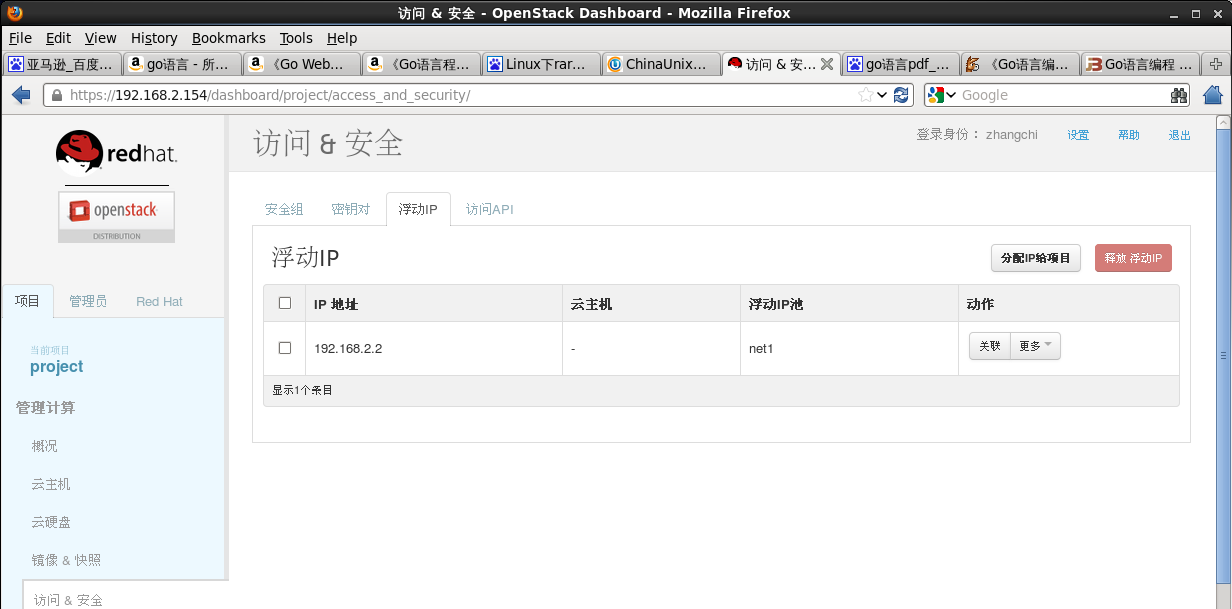Screen dimensions: 1232x609
Task: Open the 更多 actions dropdown
Action: pos(1035,346)
